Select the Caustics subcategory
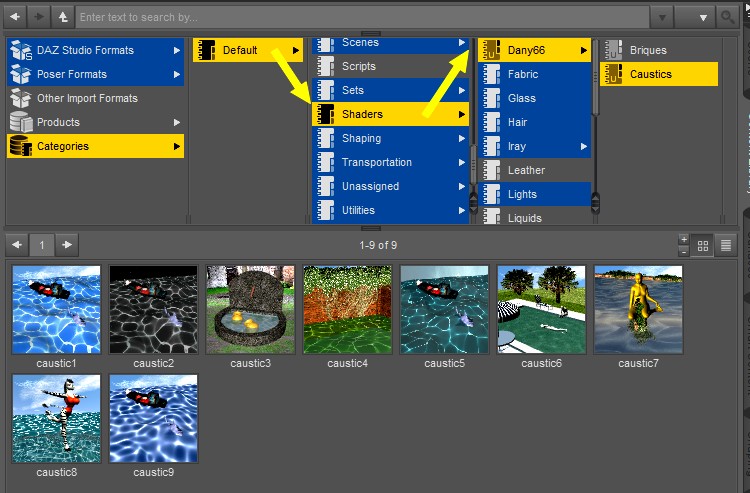The image size is (750, 493). (x=659, y=74)
